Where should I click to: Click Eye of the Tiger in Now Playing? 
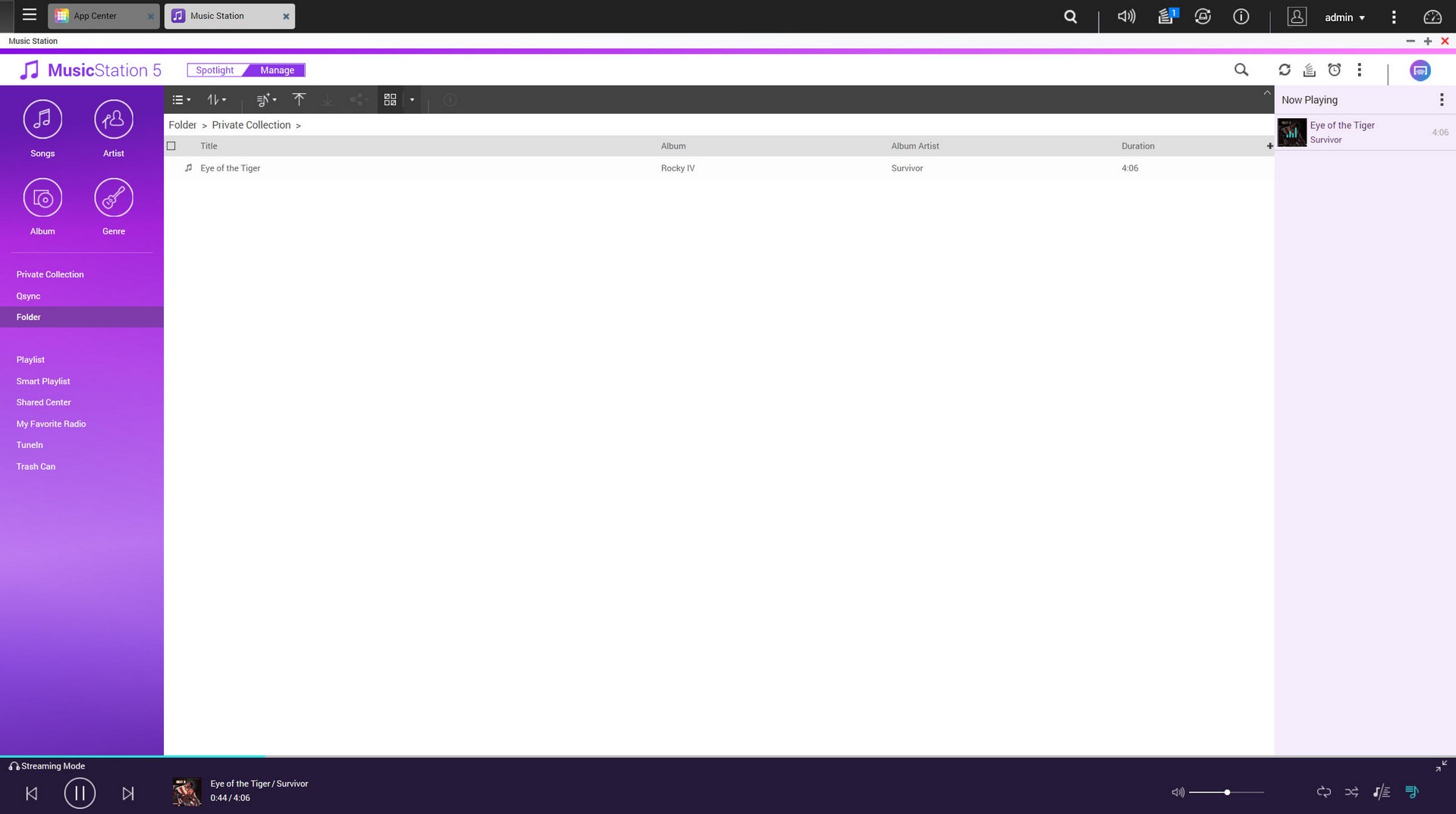(x=1364, y=133)
